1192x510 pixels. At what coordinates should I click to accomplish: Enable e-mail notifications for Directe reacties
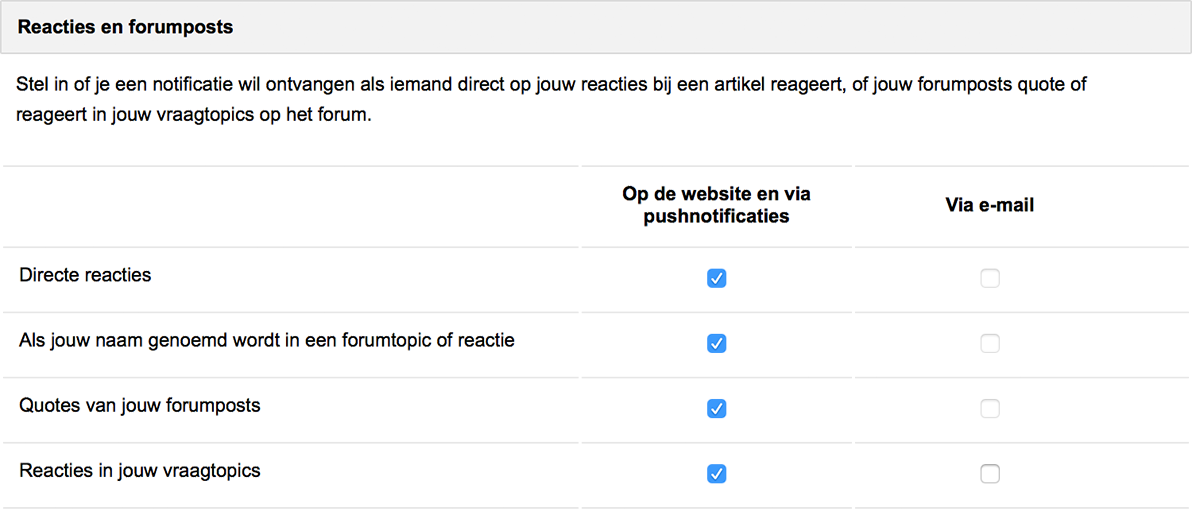point(989,278)
